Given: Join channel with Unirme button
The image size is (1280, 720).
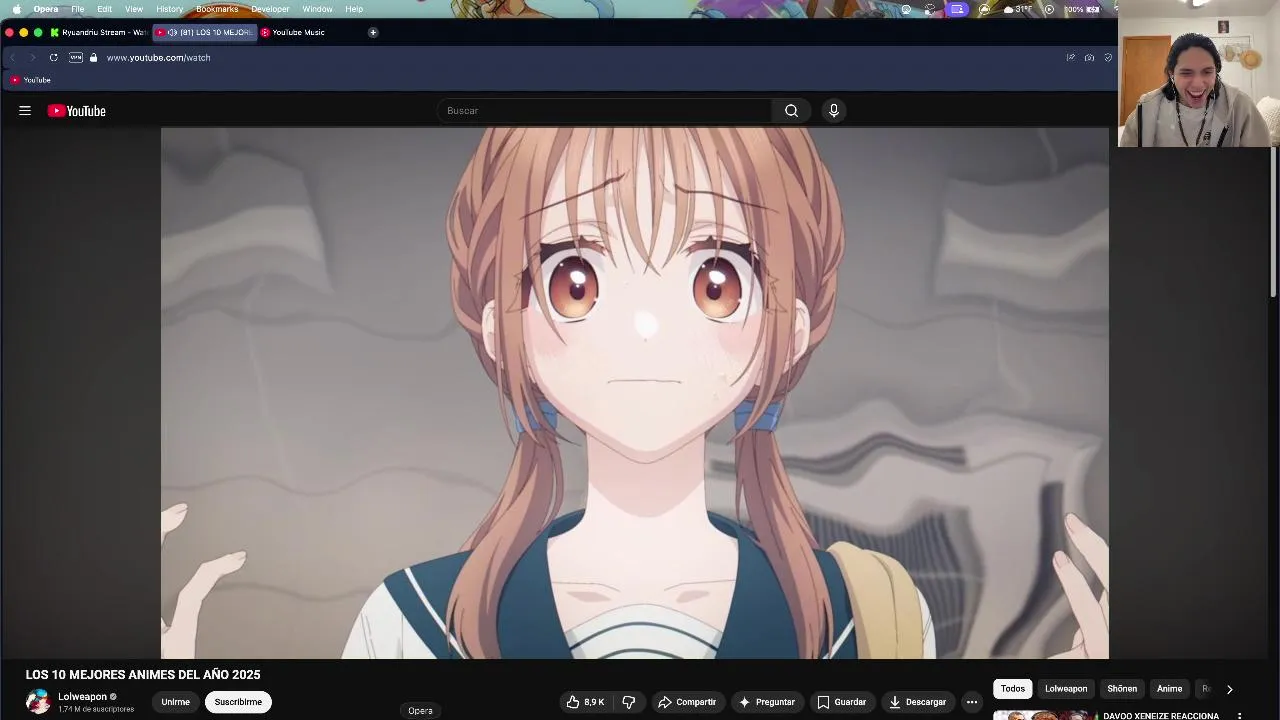Looking at the screenshot, I should 176,702.
